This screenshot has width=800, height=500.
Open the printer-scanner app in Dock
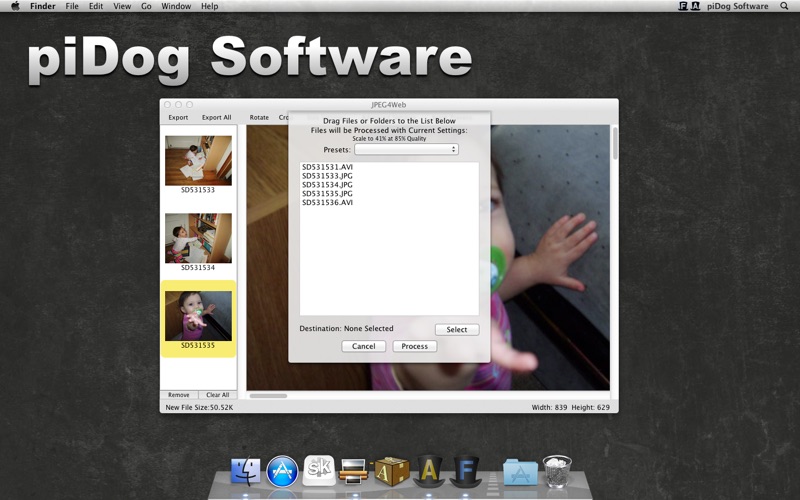tap(353, 470)
